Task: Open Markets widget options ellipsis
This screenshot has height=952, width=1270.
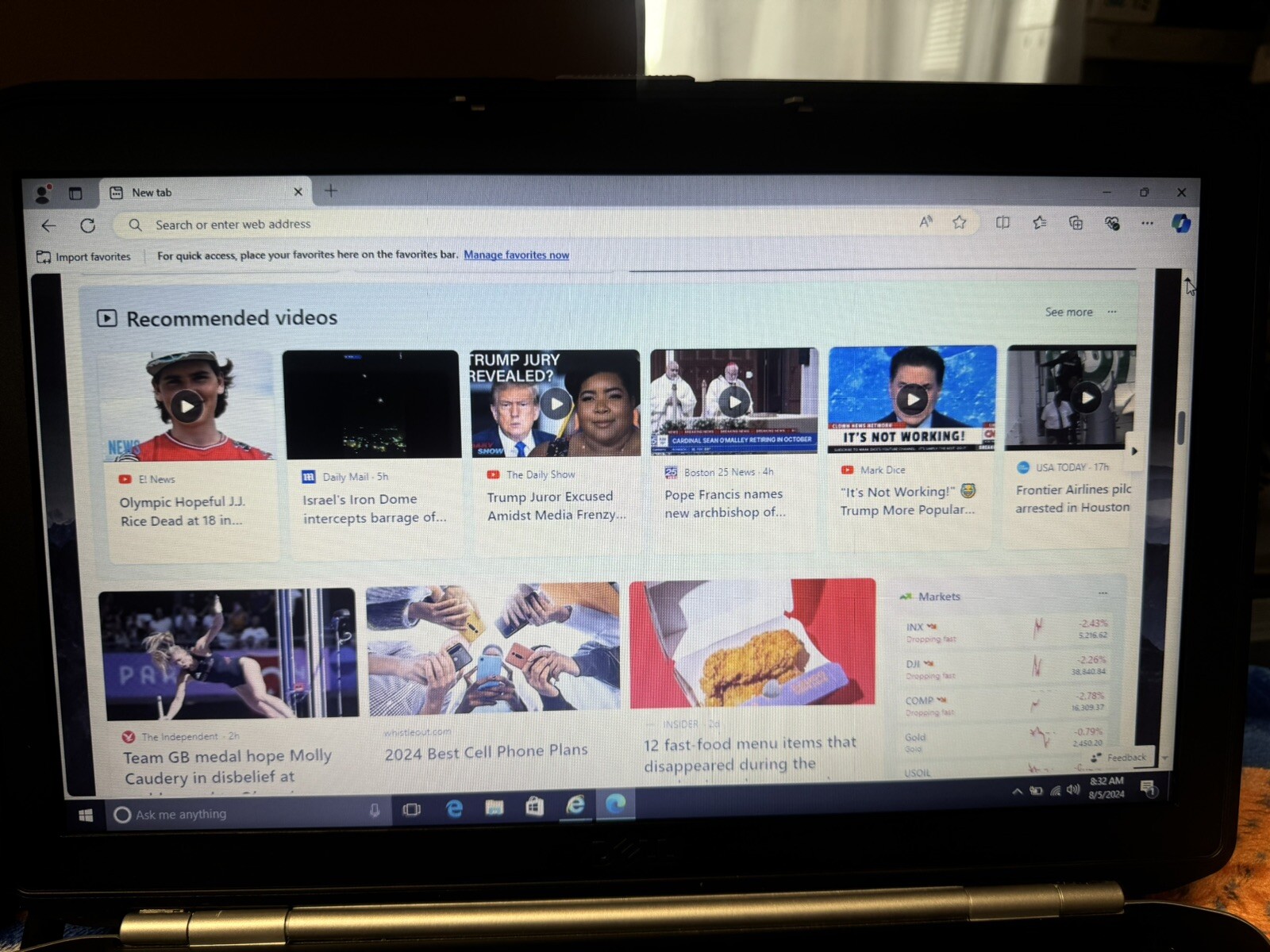Action: [x=1103, y=593]
